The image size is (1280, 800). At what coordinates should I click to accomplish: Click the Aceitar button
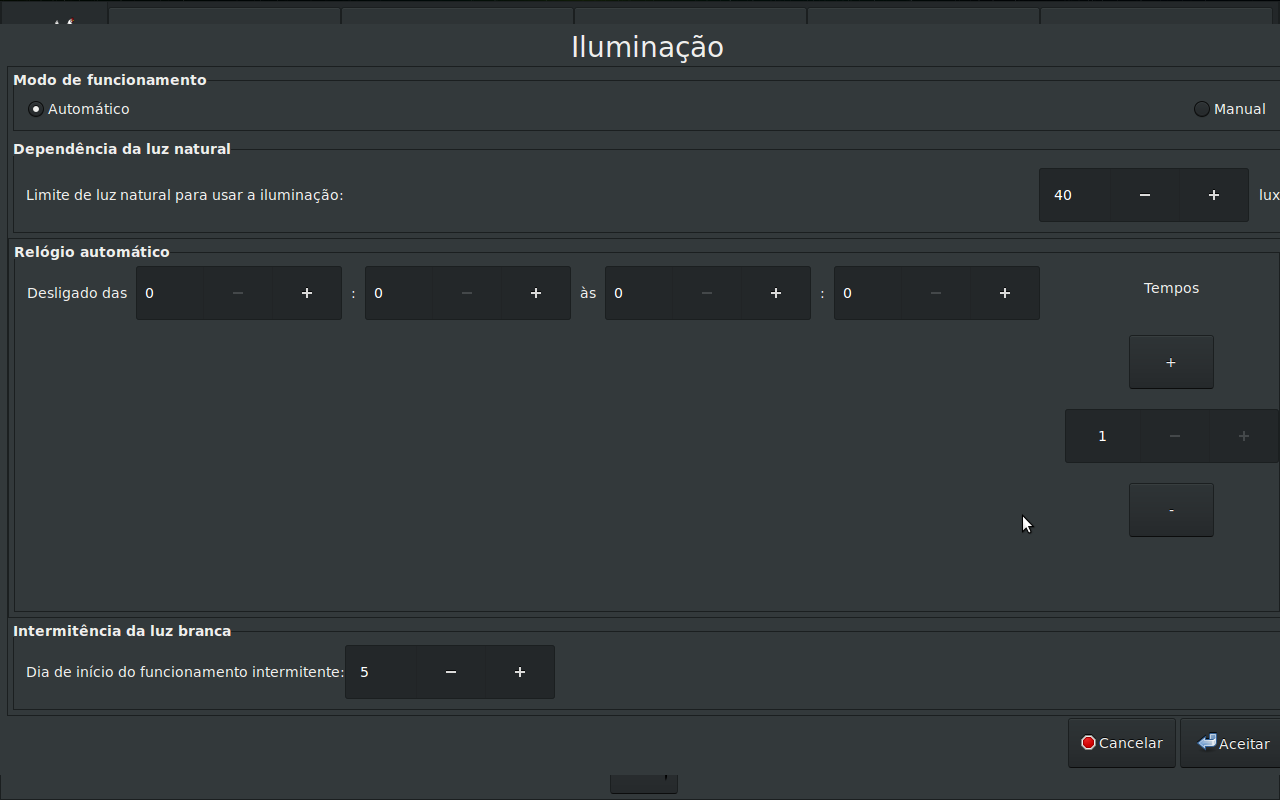(x=1231, y=743)
